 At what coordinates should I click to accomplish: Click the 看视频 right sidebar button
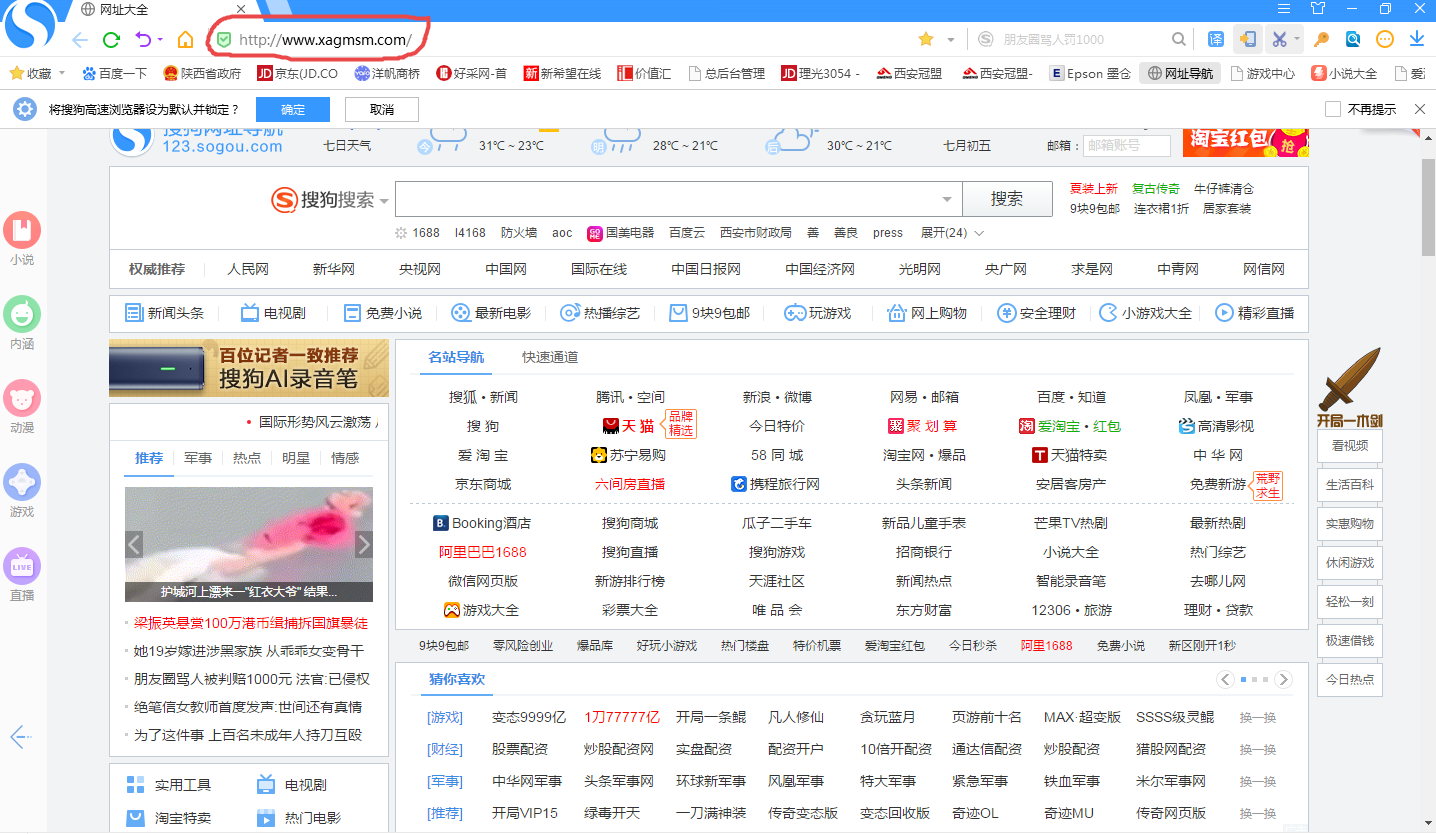click(x=1349, y=446)
